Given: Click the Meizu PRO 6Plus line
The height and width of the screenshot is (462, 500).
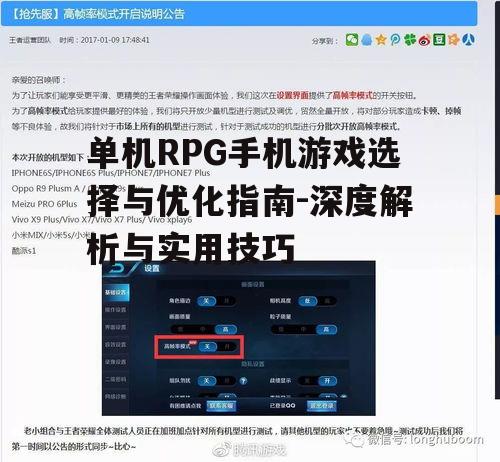Looking at the screenshot, I should pyautogui.click(x=44, y=204).
